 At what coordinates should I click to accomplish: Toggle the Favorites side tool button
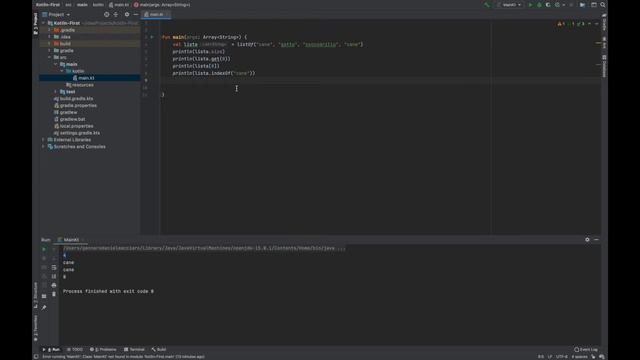point(36,328)
